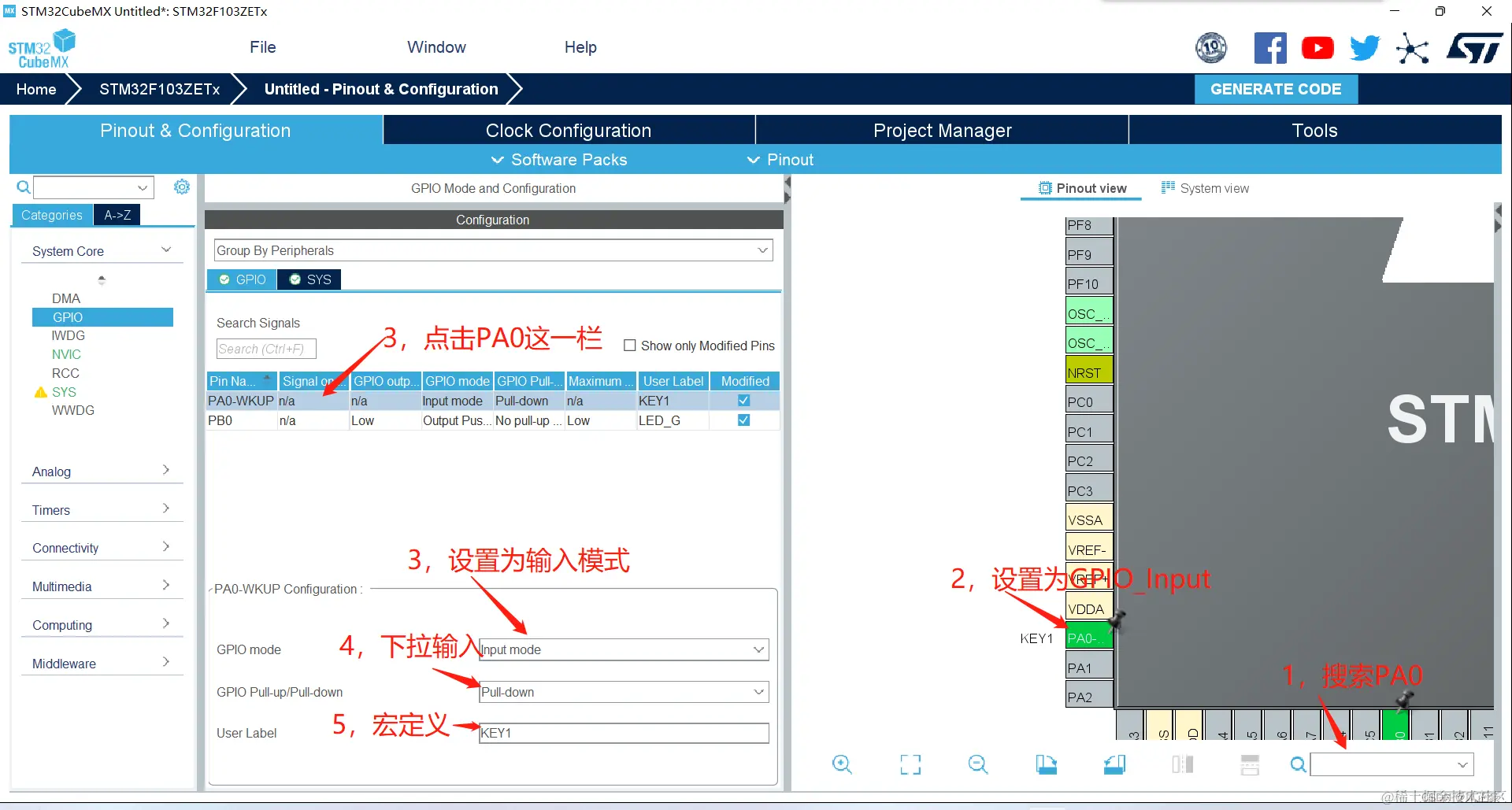Open the File menu

coord(262,47)
